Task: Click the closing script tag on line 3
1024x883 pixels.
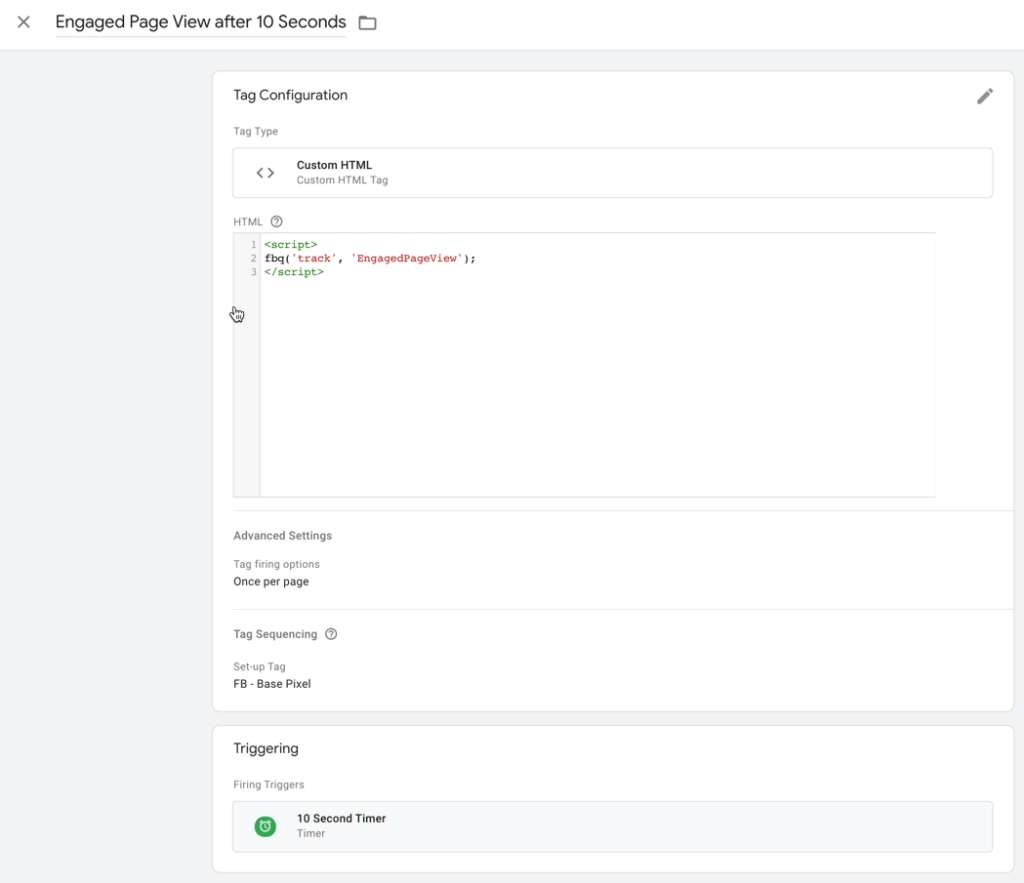Action: coord(294,271)
